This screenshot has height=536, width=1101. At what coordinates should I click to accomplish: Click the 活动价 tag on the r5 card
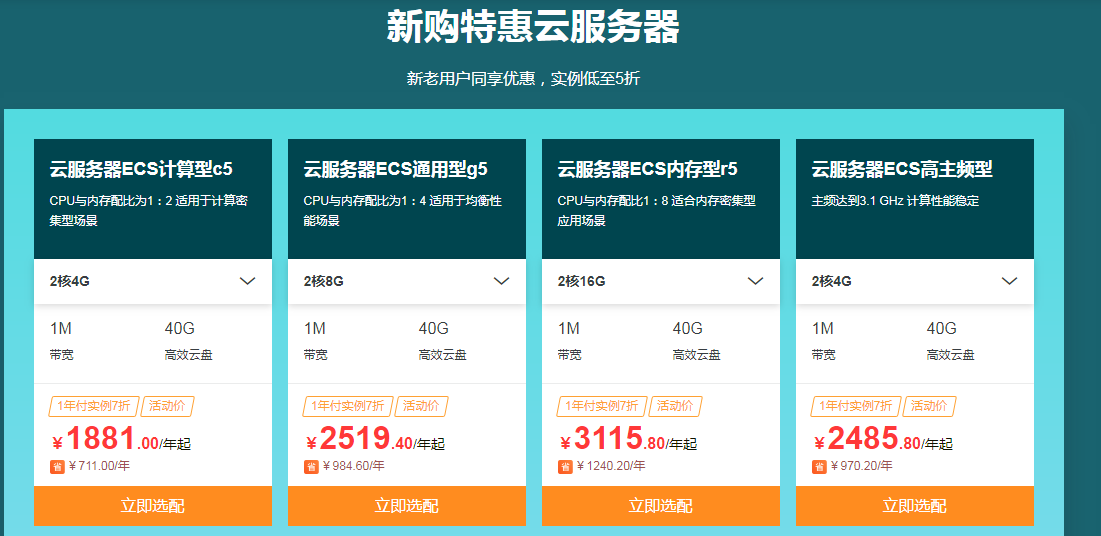tap(676, 406)
